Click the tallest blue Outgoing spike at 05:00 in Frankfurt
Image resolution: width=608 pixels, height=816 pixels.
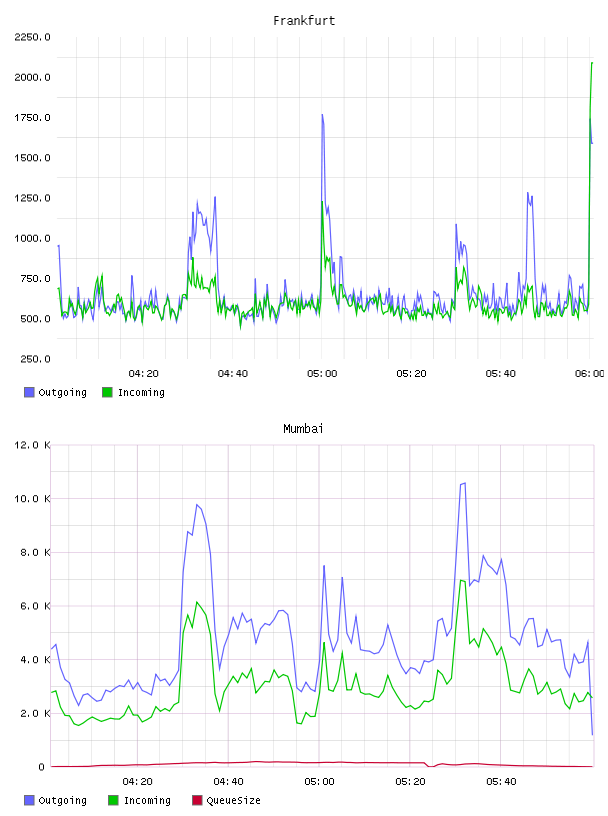(x=322, y=116)
